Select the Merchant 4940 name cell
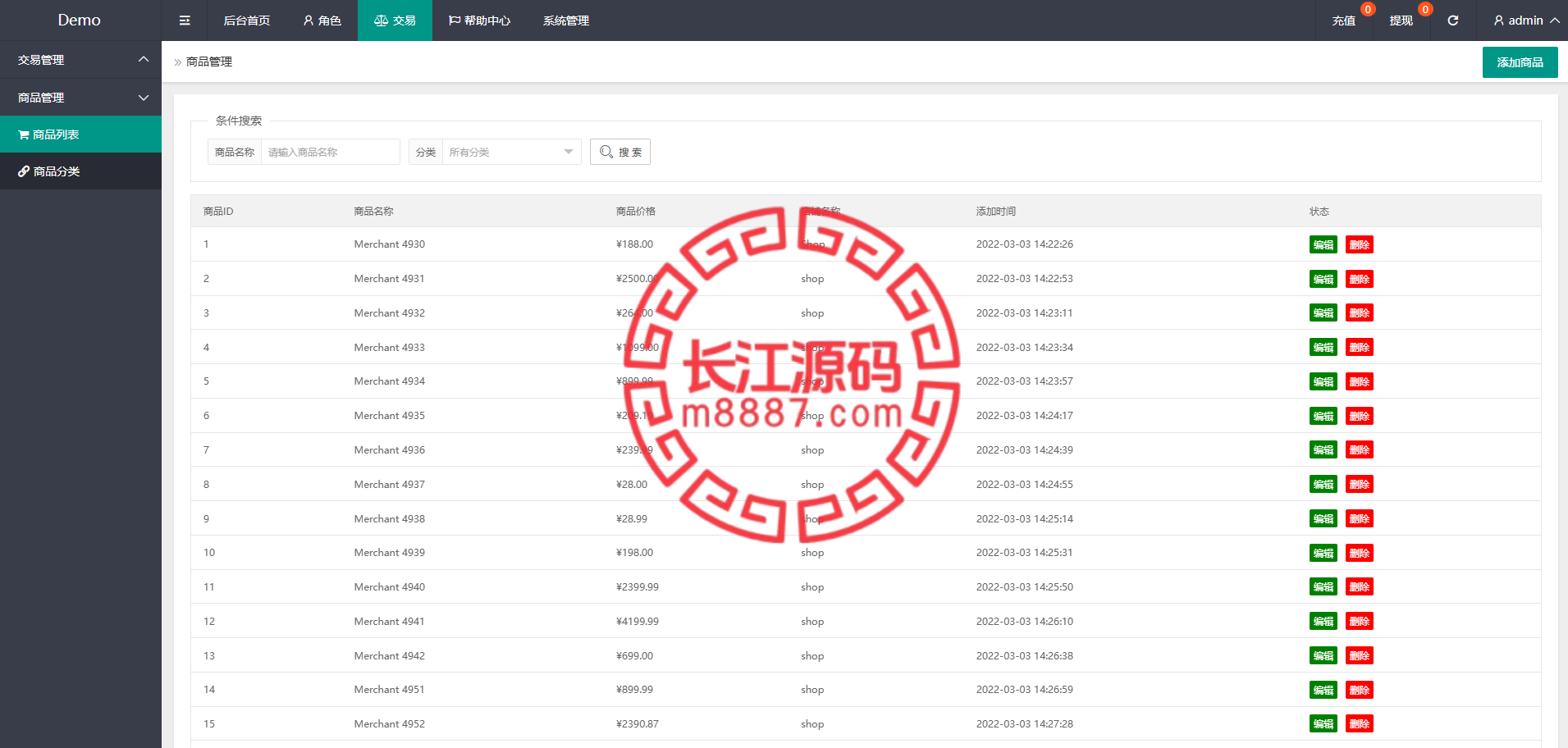Image resolution: width=1568 pixels, height=748 pixels. point(390,587)
